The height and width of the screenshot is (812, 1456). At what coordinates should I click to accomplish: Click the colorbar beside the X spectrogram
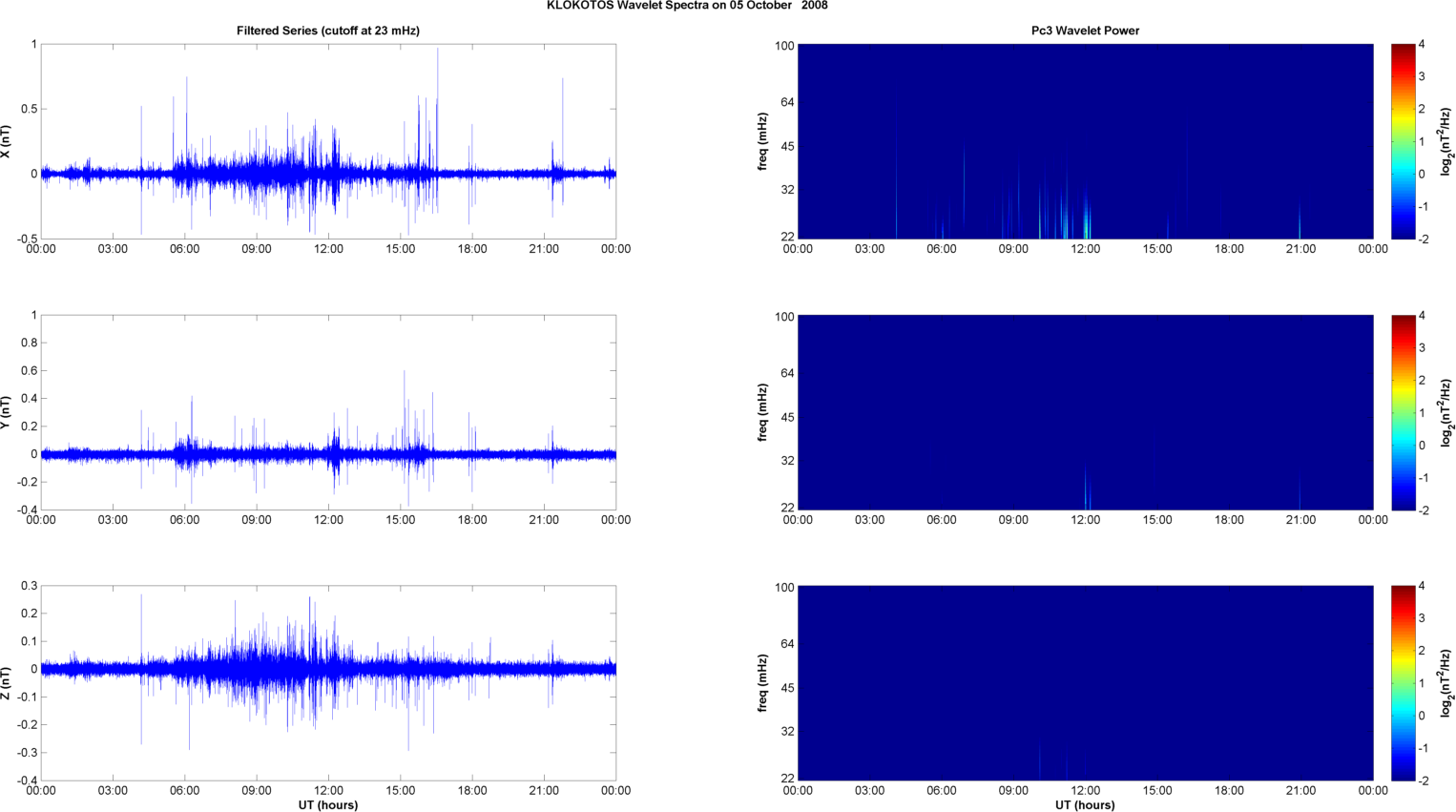(x=1403, y=141)
